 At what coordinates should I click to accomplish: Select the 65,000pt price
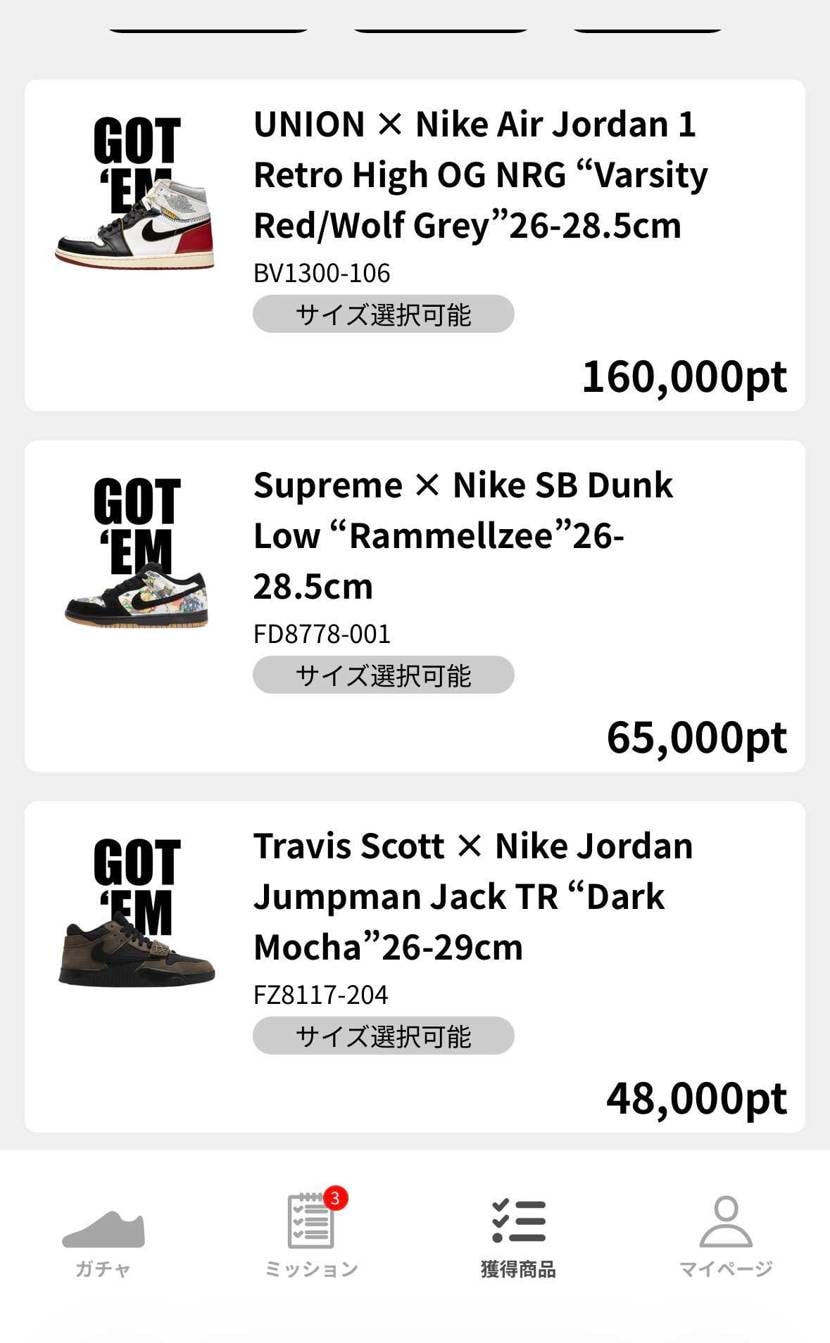point(697,738)
